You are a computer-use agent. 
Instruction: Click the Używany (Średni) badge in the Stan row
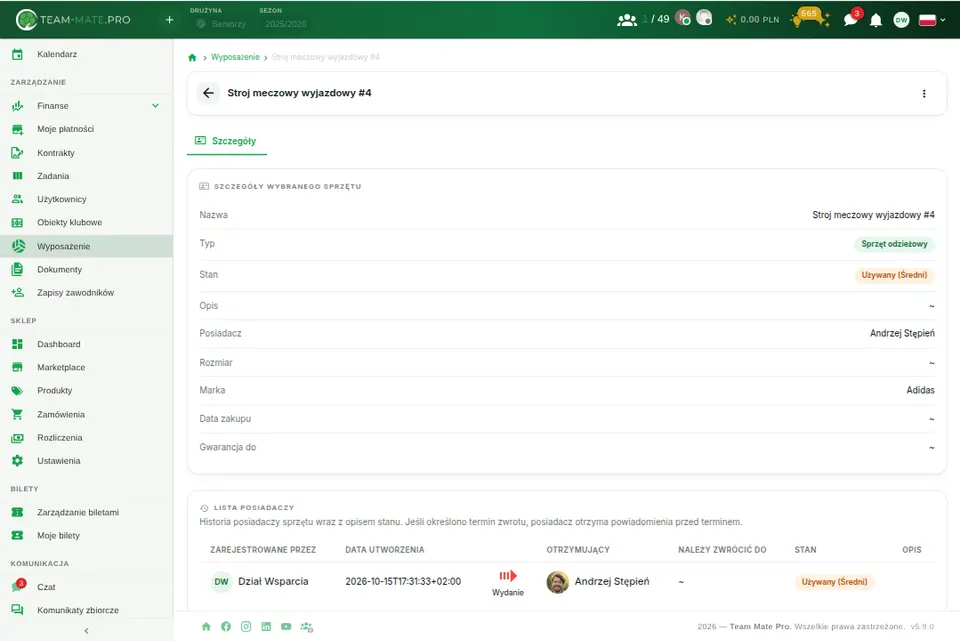[x=894, y=276]
